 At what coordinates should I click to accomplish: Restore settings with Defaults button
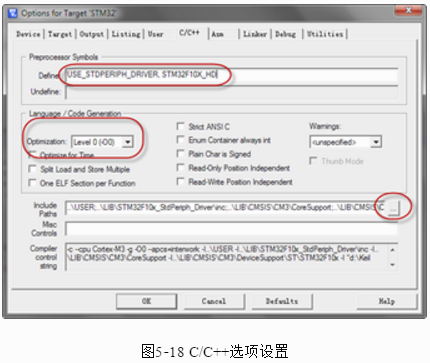click(x=282, y=301)
